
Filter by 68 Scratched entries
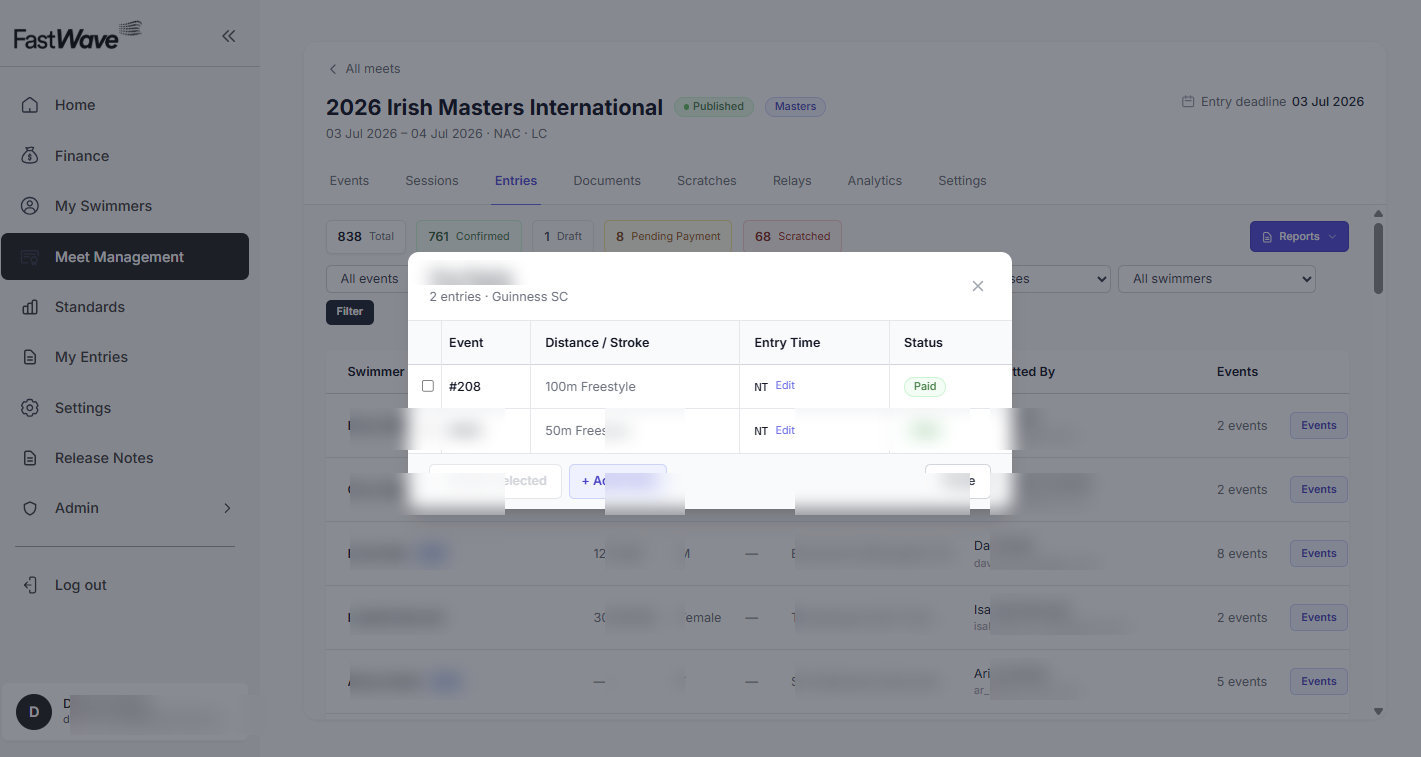coord(793,237)
